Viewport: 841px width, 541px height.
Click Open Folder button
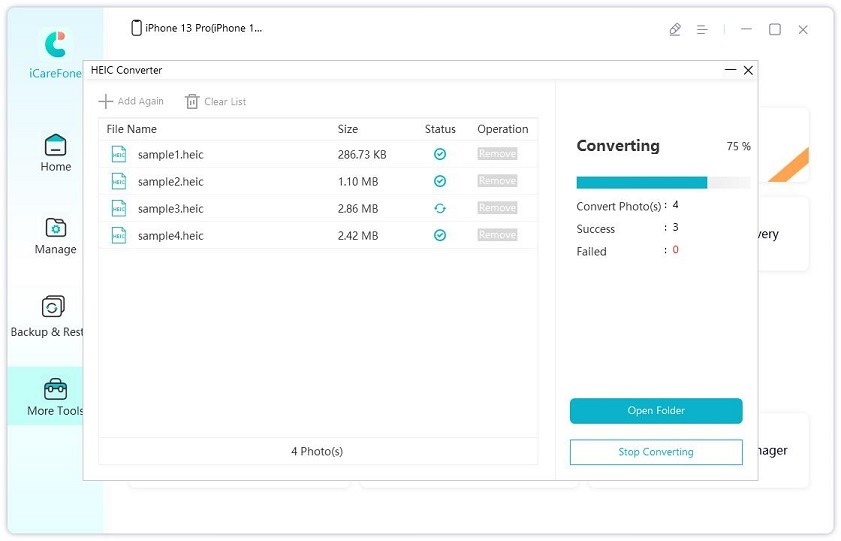(656, 411)
